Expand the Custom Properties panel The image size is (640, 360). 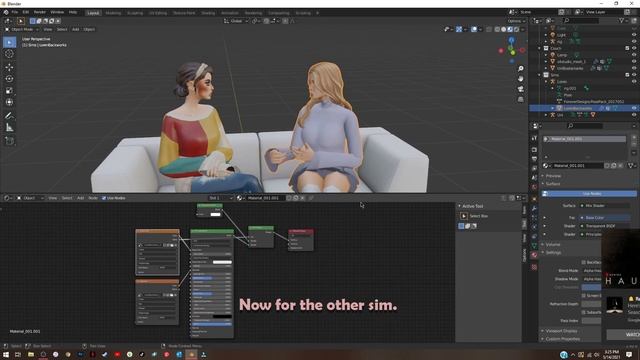coord(561,339)
